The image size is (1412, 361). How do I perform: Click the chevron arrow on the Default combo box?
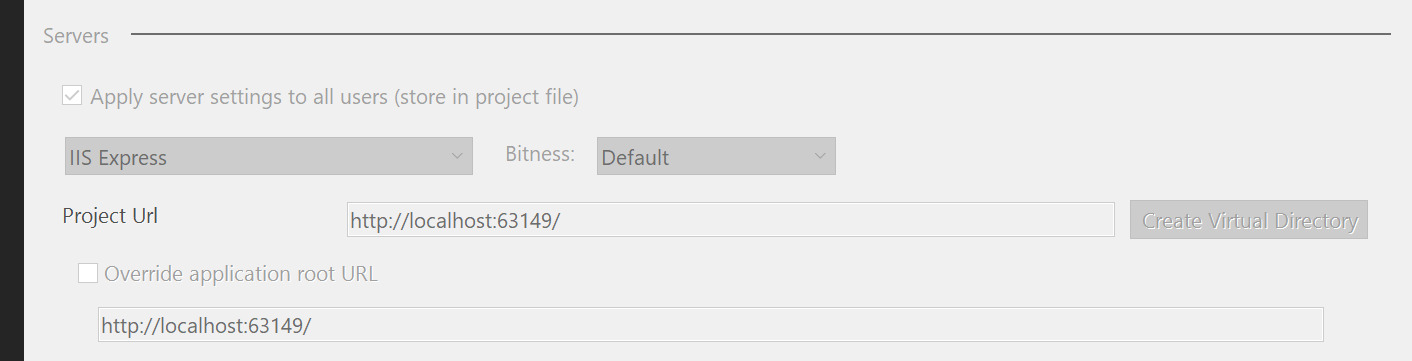pyautogui.click(x=820, y=156)
